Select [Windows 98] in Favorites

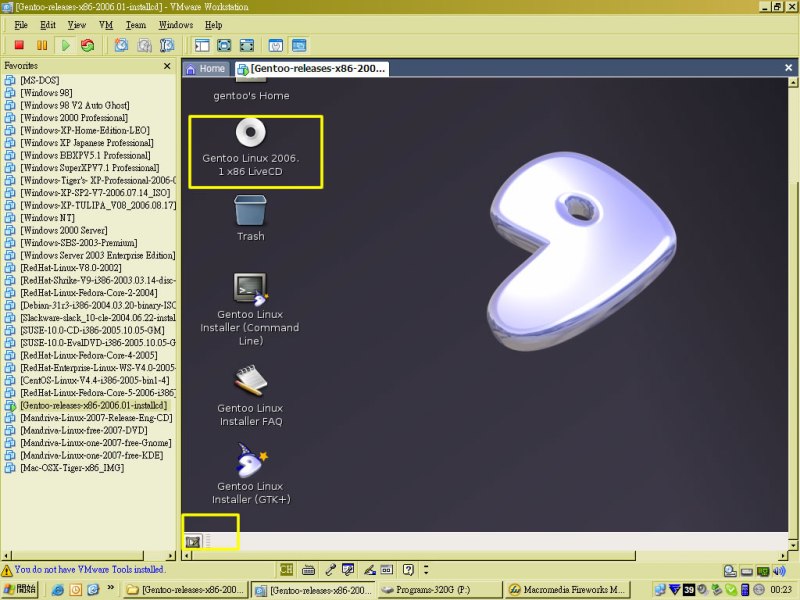(x=46, y=93)
